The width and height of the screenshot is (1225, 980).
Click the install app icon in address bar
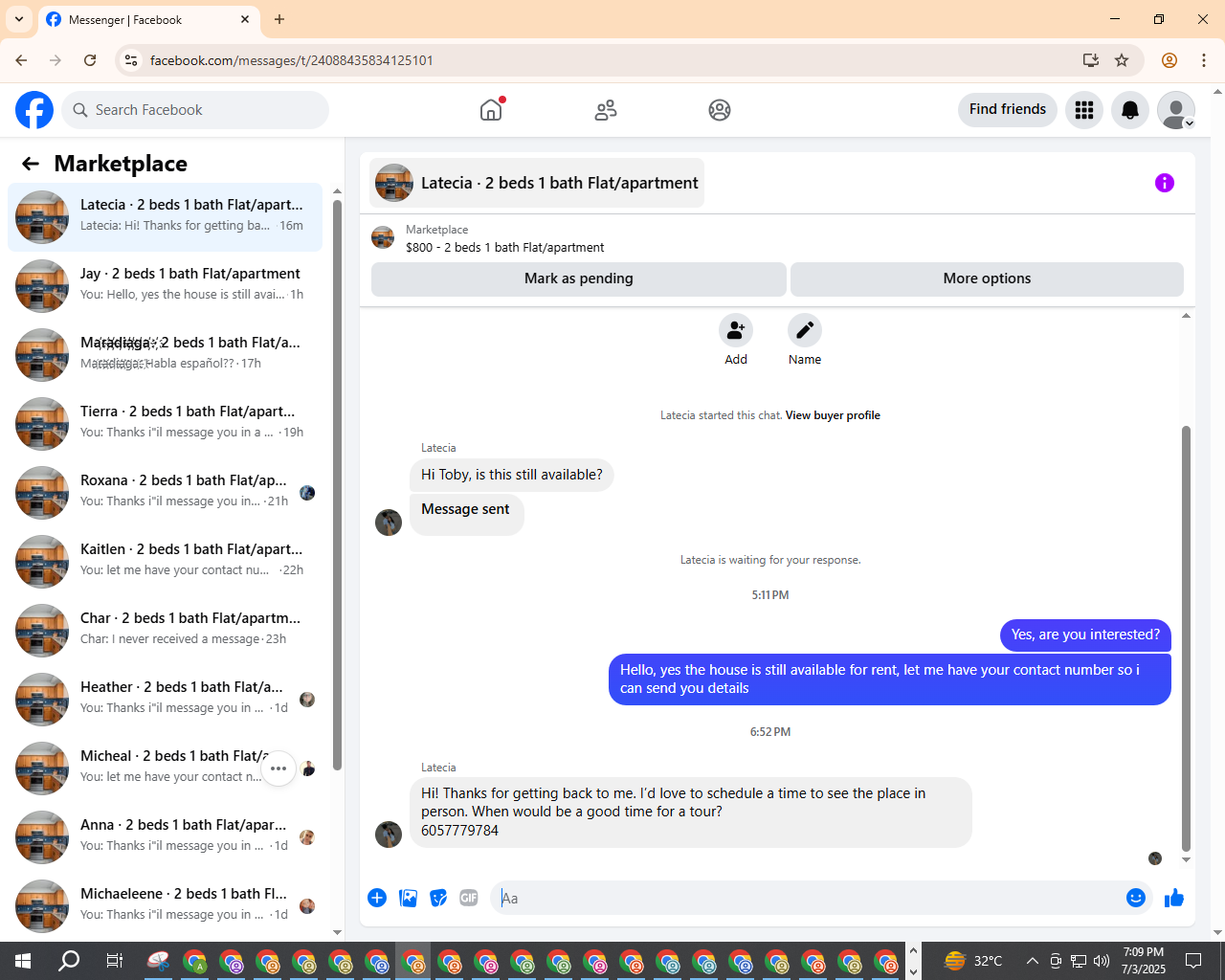click(1091, 60)
